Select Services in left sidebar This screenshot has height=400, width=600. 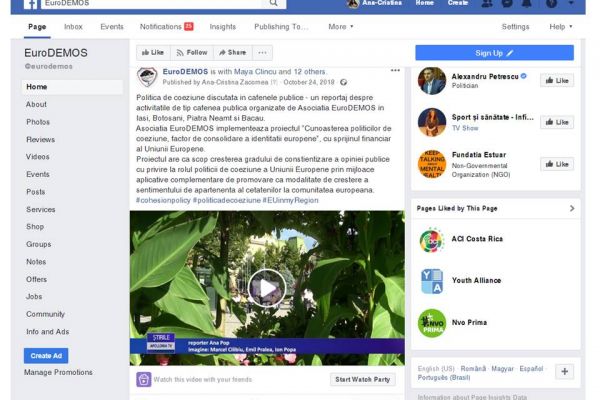[x=41, y=210]
